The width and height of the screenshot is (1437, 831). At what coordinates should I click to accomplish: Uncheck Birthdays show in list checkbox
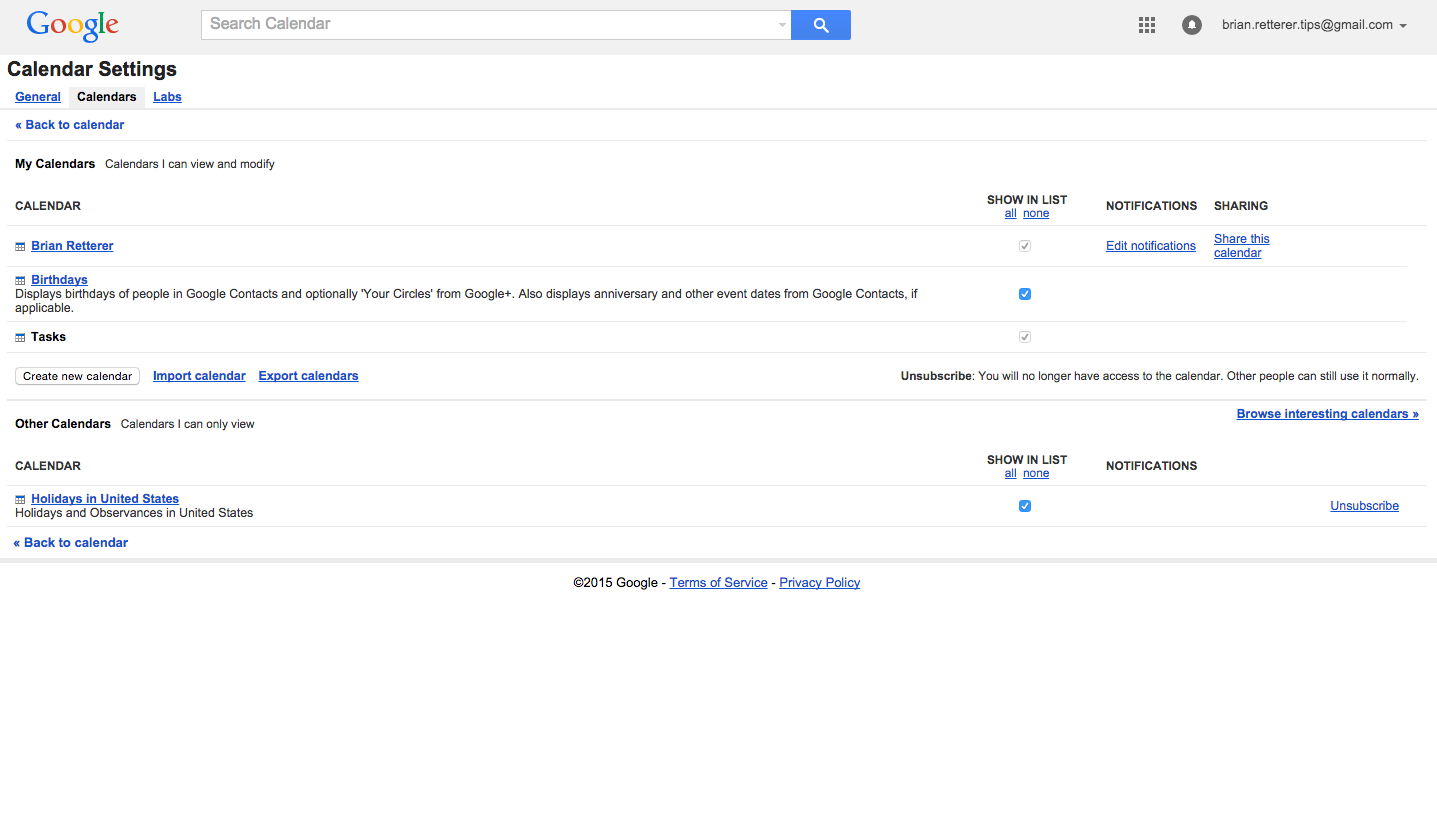(1025, 294)
